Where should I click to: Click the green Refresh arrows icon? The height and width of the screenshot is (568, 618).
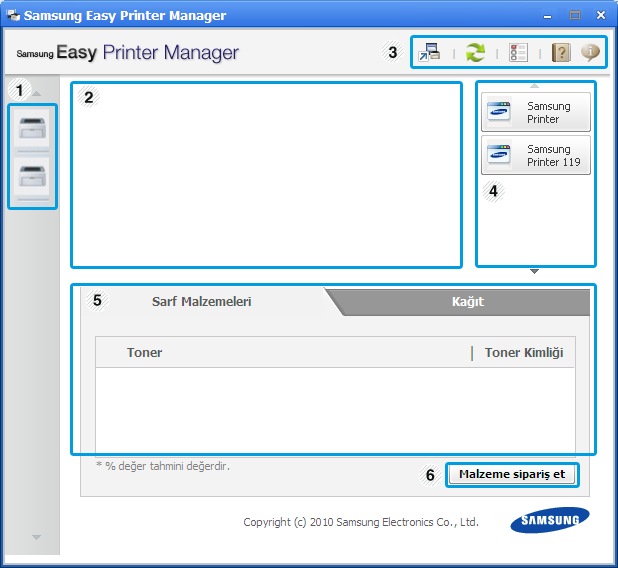coord(475,52)
